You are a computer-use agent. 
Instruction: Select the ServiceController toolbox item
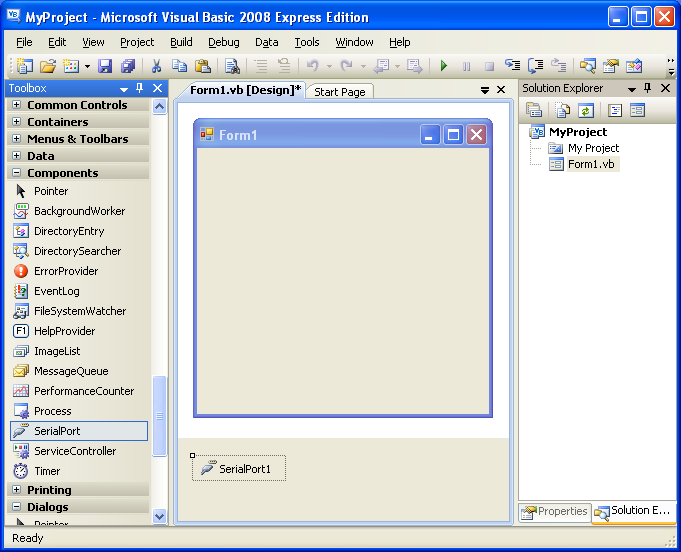(79, 451)
